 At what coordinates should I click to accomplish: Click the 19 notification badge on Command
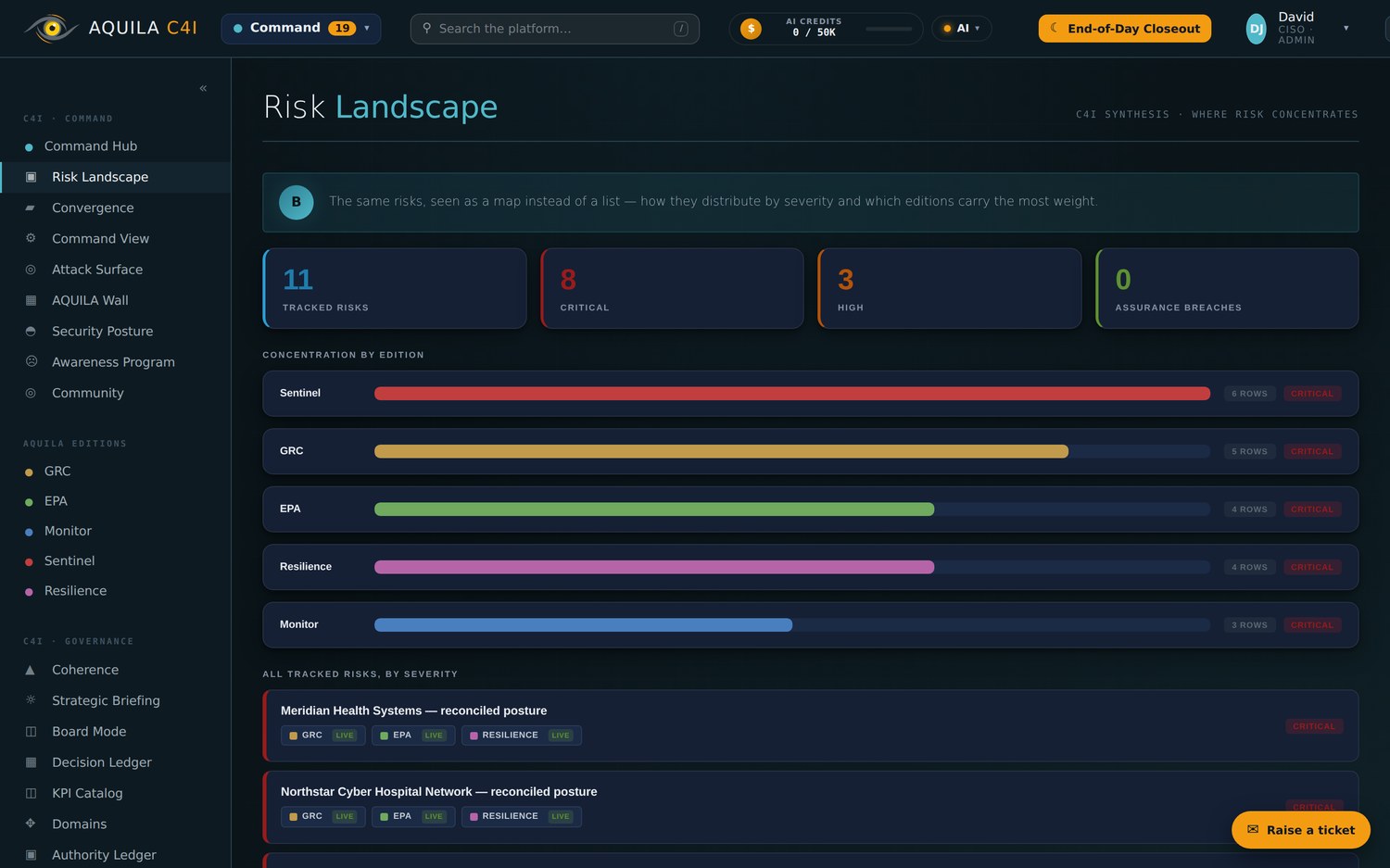pos(343,28)
